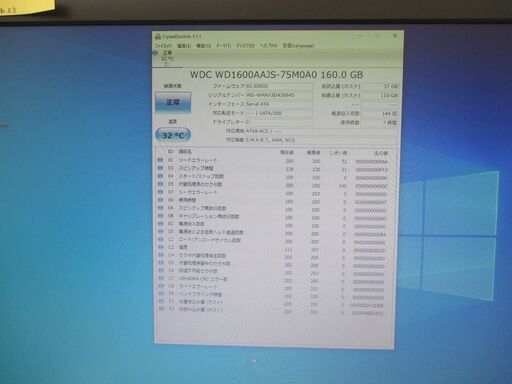
Task: Click the 32 °C temperature button
Action: [173, 135]
